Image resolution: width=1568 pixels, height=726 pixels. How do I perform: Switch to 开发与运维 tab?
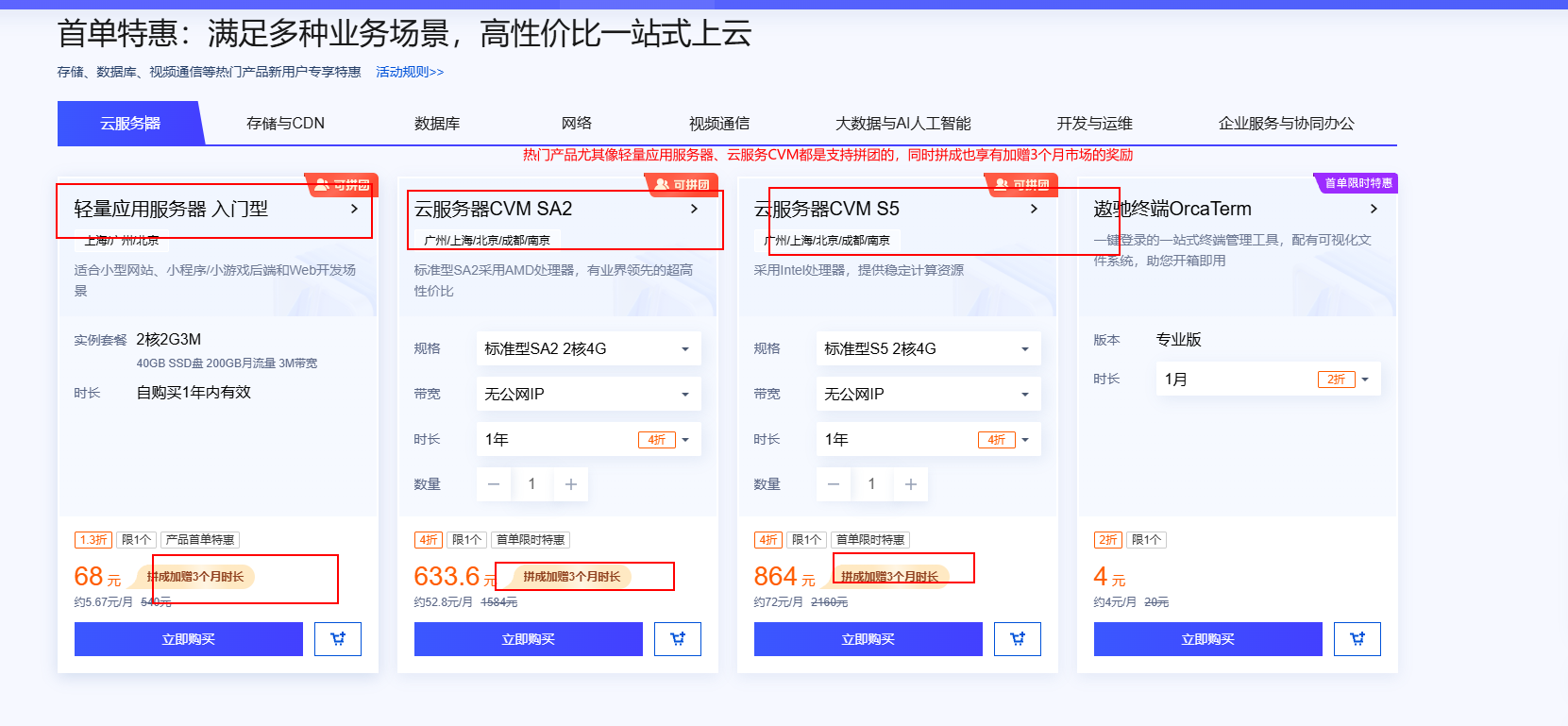tap(1094, 123)
